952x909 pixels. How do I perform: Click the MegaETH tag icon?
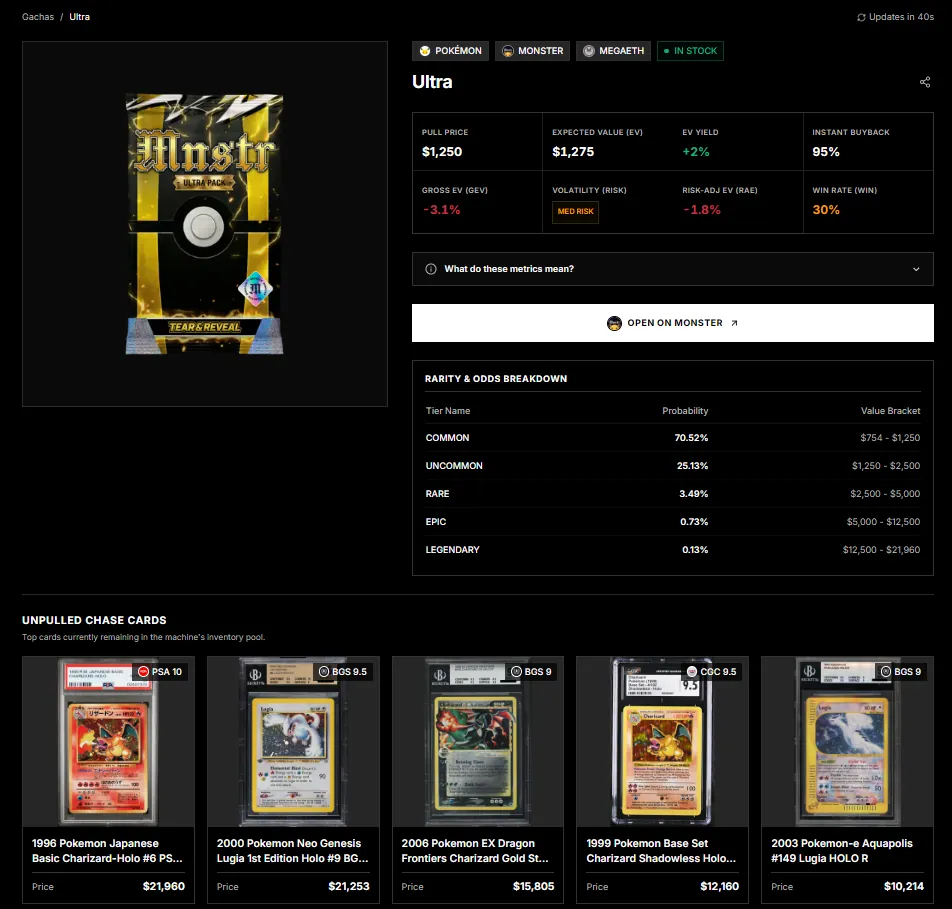coord(589,51)
